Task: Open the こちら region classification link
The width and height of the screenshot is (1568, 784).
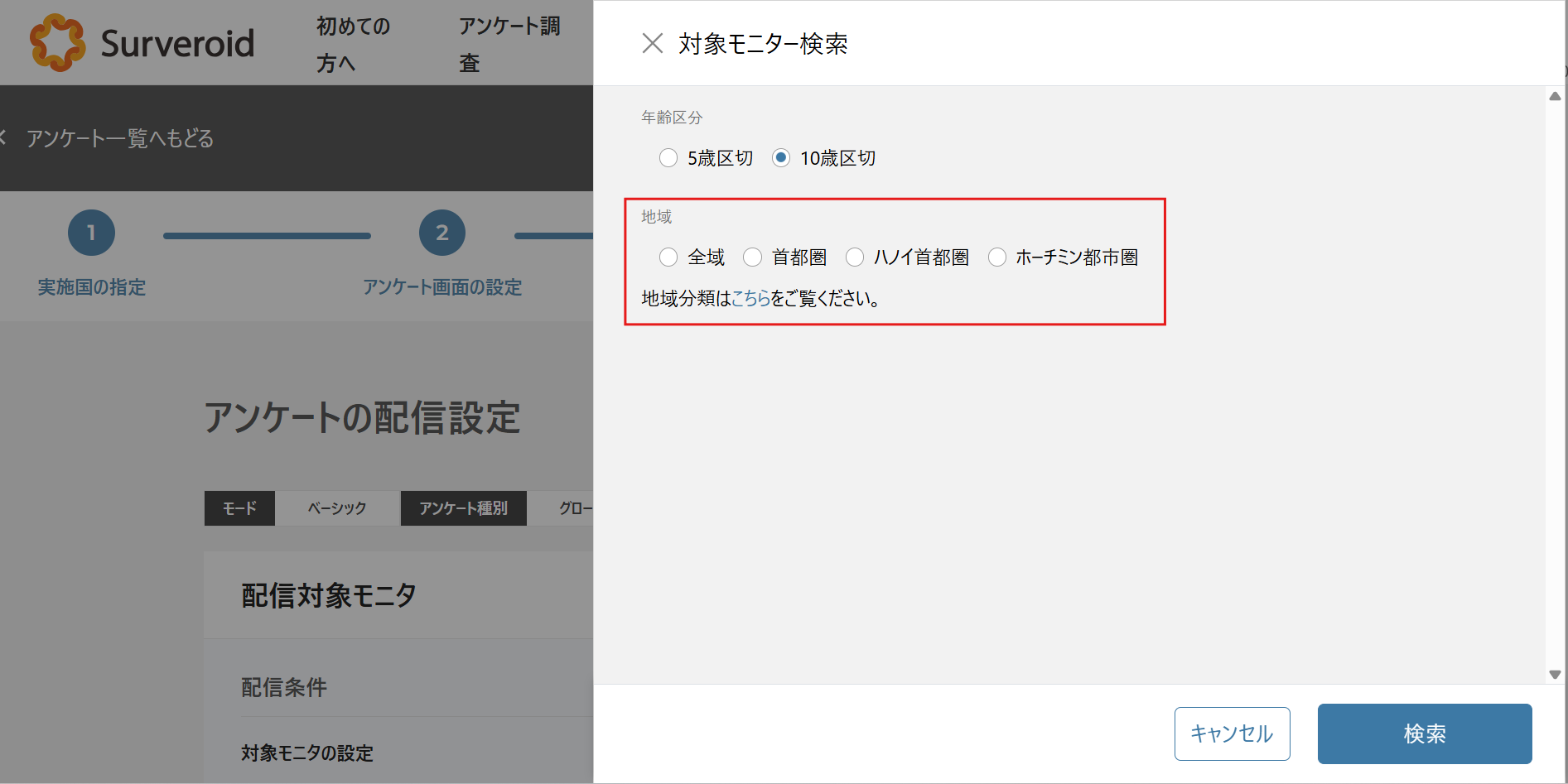Action: tap(750, 298)
